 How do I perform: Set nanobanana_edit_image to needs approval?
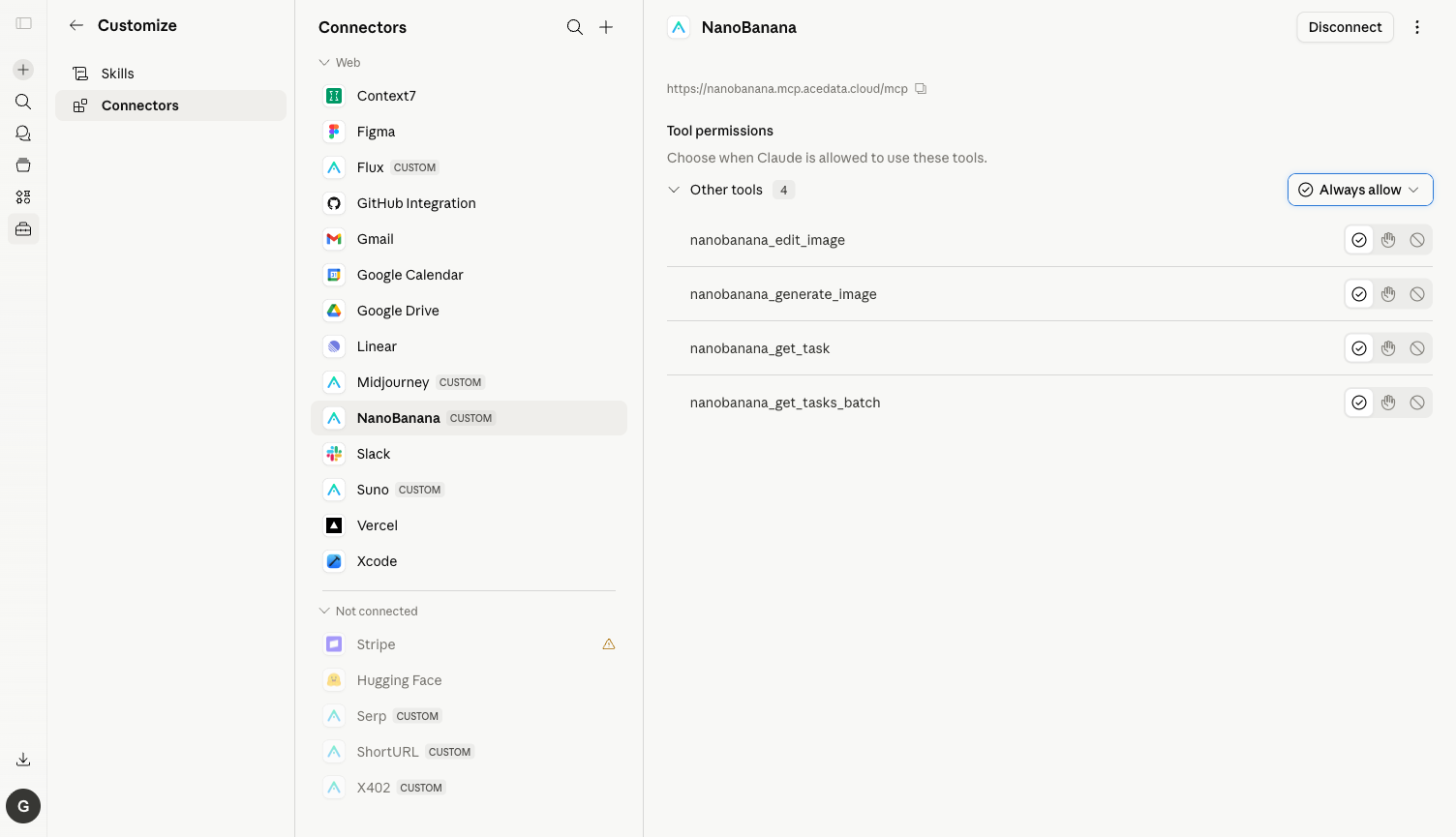[1388, 240]
